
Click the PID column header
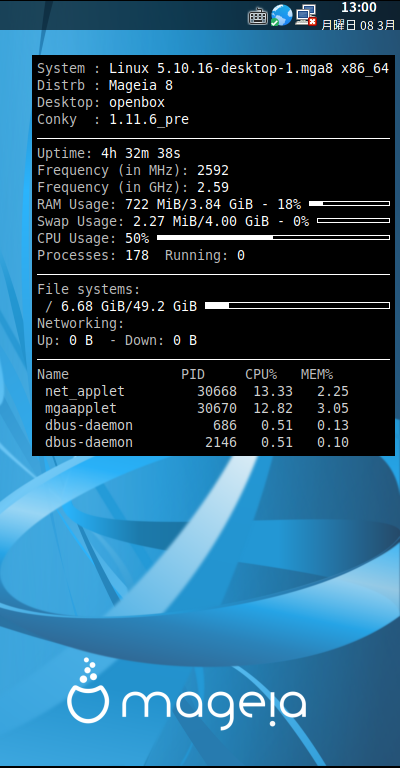(193, 374)
